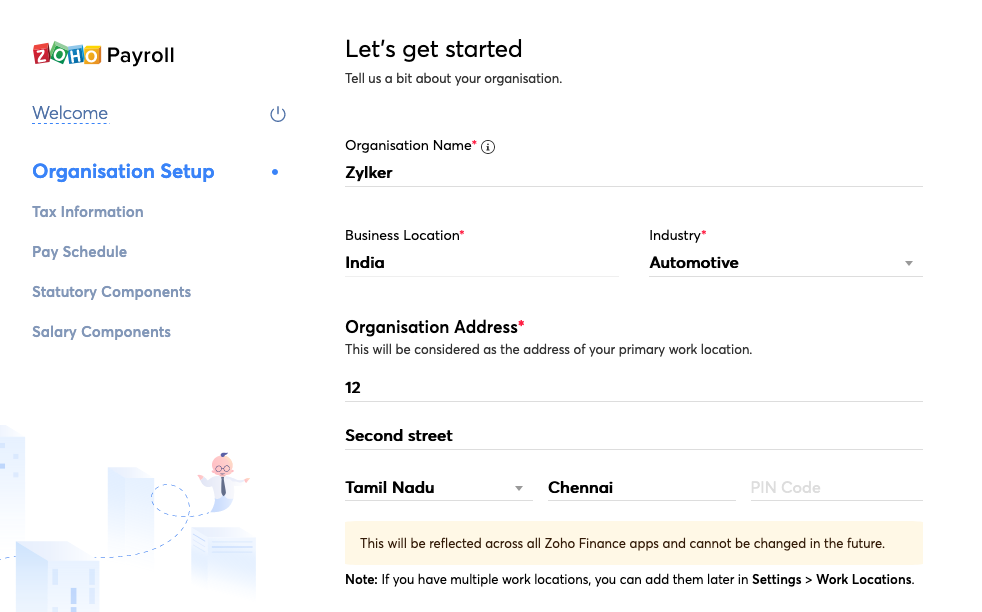The height and width of the screenshot is (612, 982).
Task: Open the Welcome link in sidebar
Action: (x=70, y=113)
